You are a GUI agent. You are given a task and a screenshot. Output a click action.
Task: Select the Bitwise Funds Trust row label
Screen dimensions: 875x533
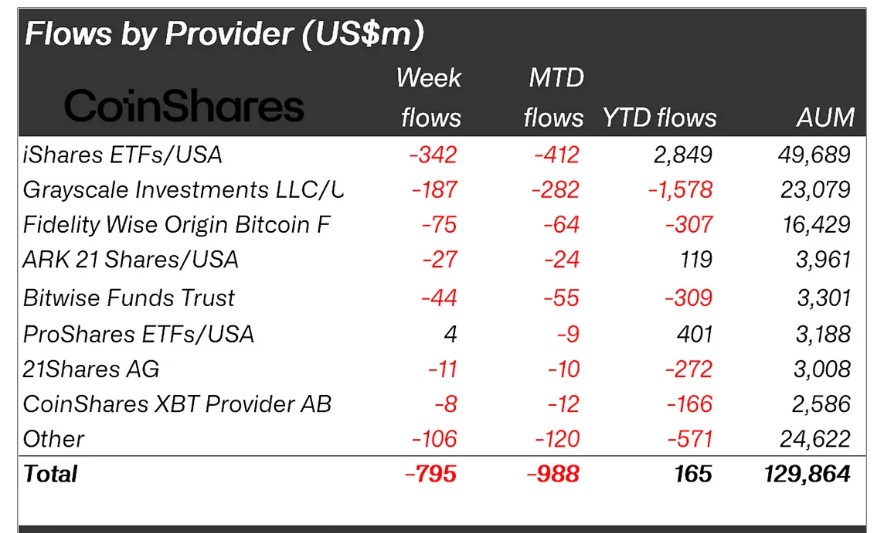click(129, 298)
